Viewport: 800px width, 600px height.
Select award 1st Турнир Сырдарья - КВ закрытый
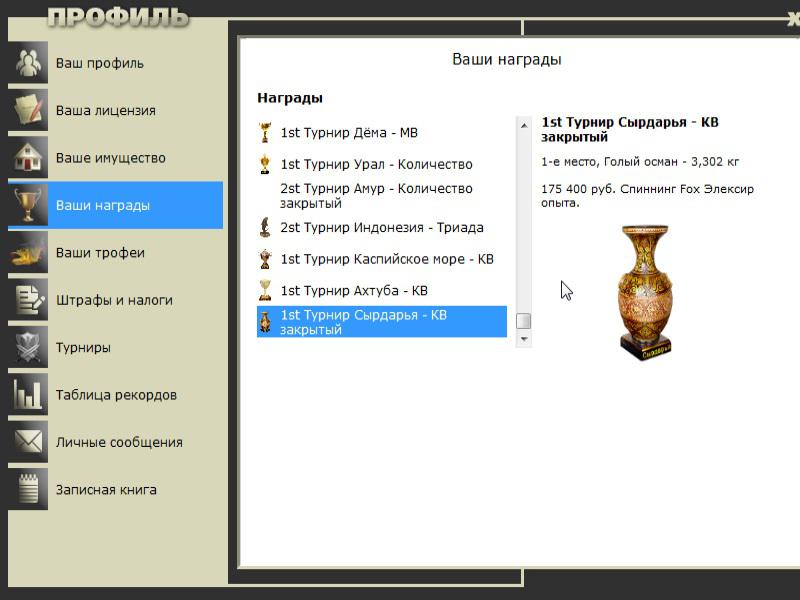click(x=382, y=322)
